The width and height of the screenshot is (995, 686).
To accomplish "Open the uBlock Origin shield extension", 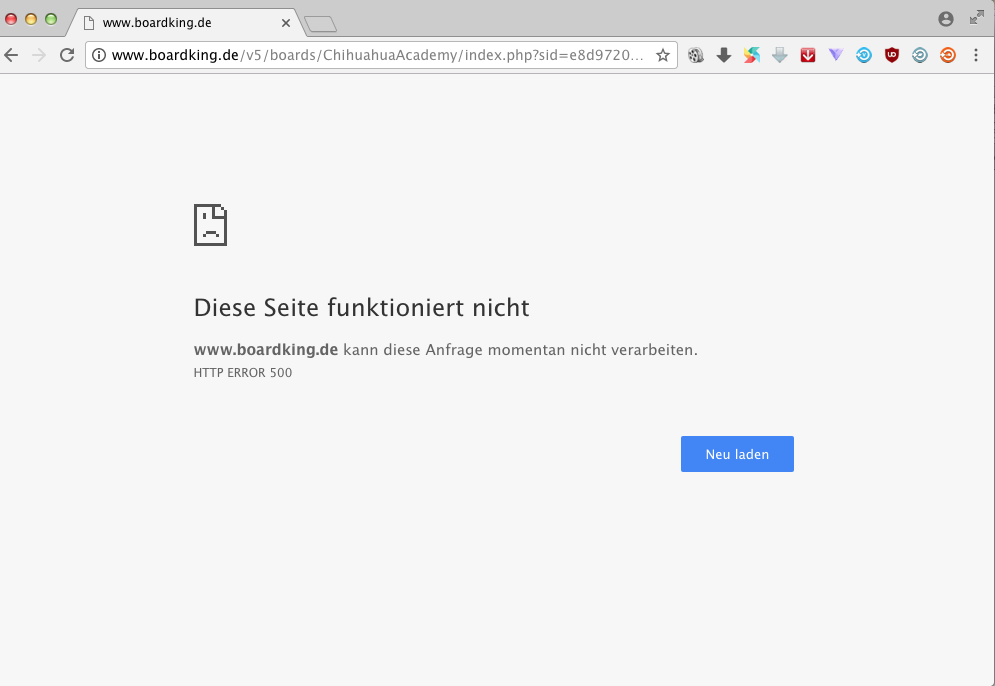I will point(892,55).
